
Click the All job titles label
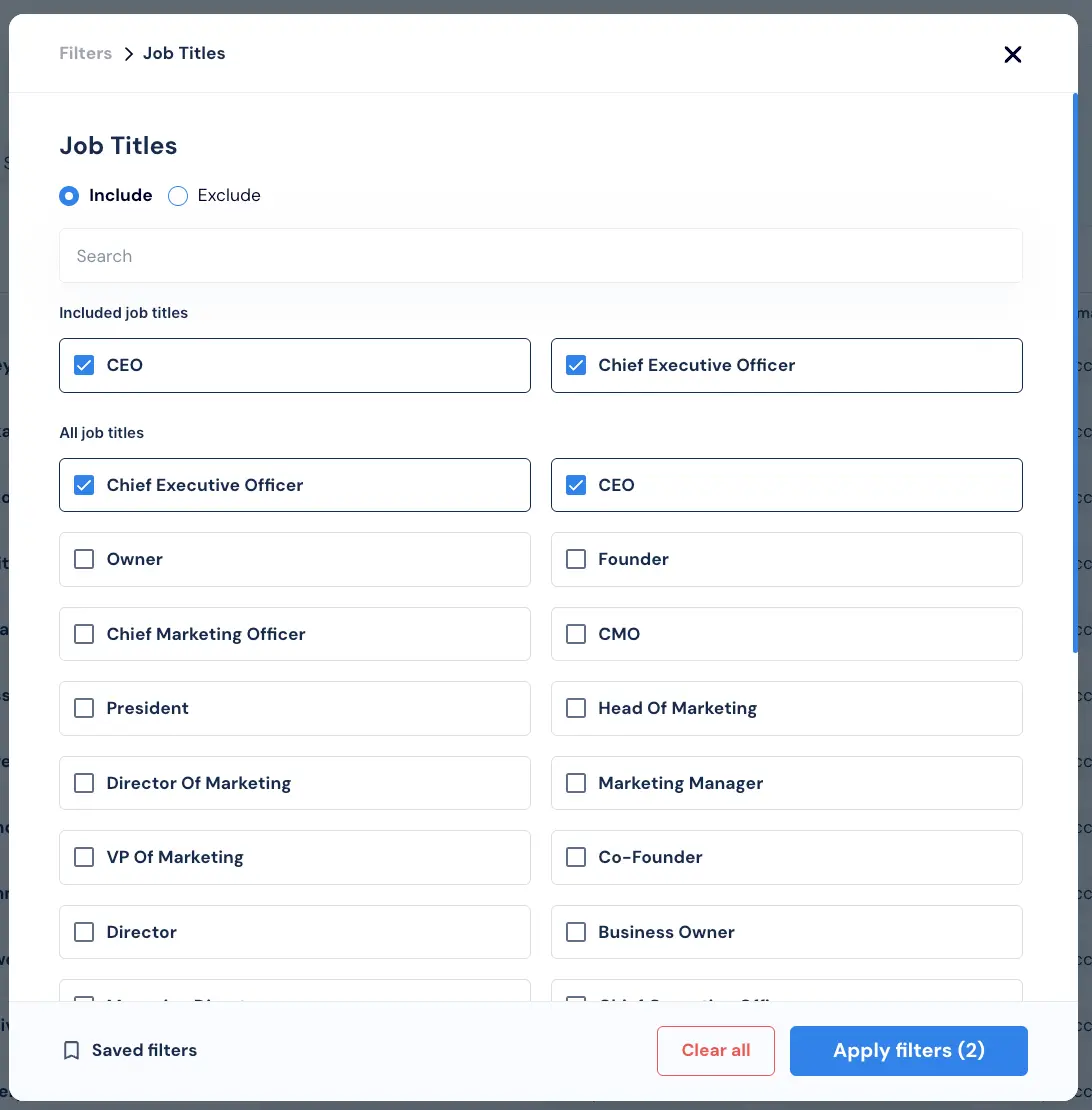coord(101,433)
